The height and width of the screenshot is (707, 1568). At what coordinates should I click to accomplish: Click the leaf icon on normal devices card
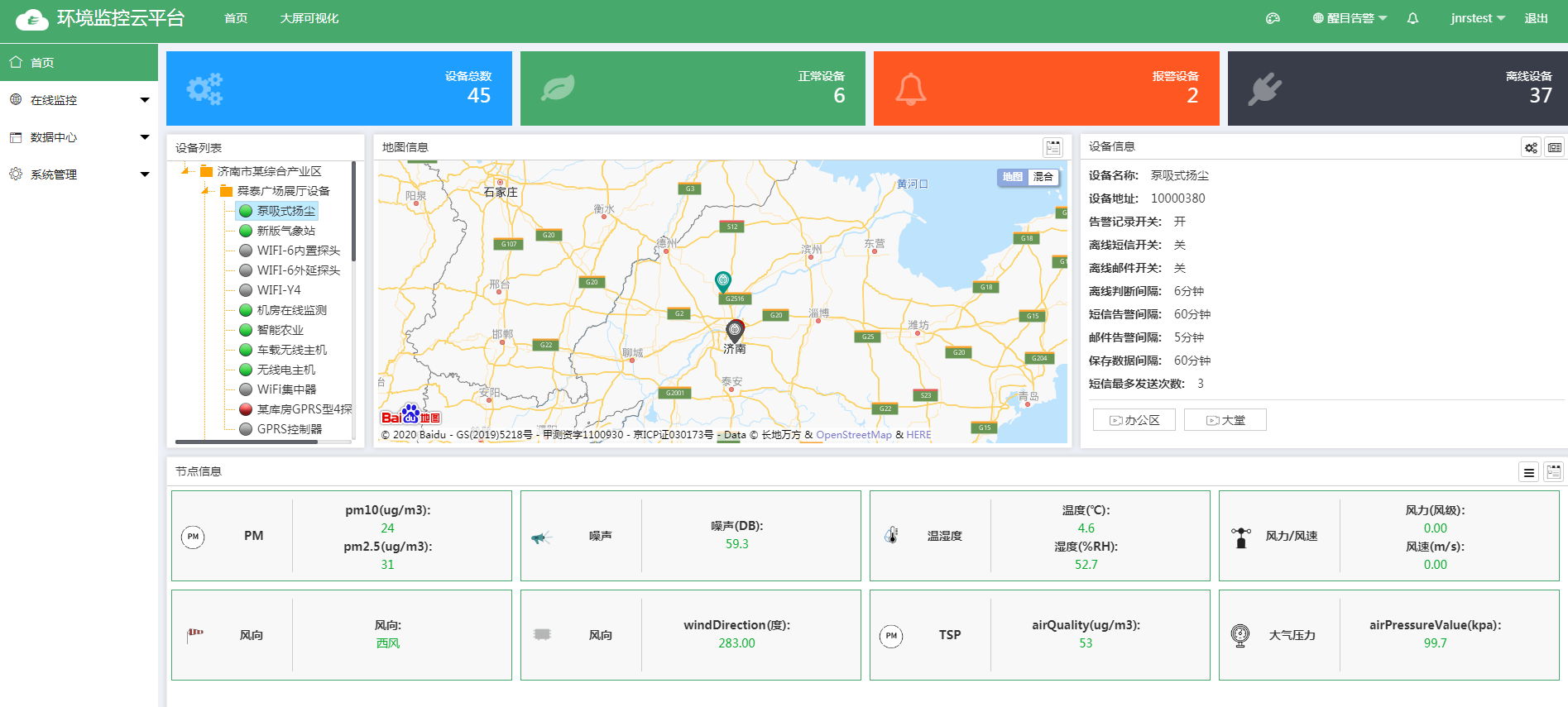(558, 88)
